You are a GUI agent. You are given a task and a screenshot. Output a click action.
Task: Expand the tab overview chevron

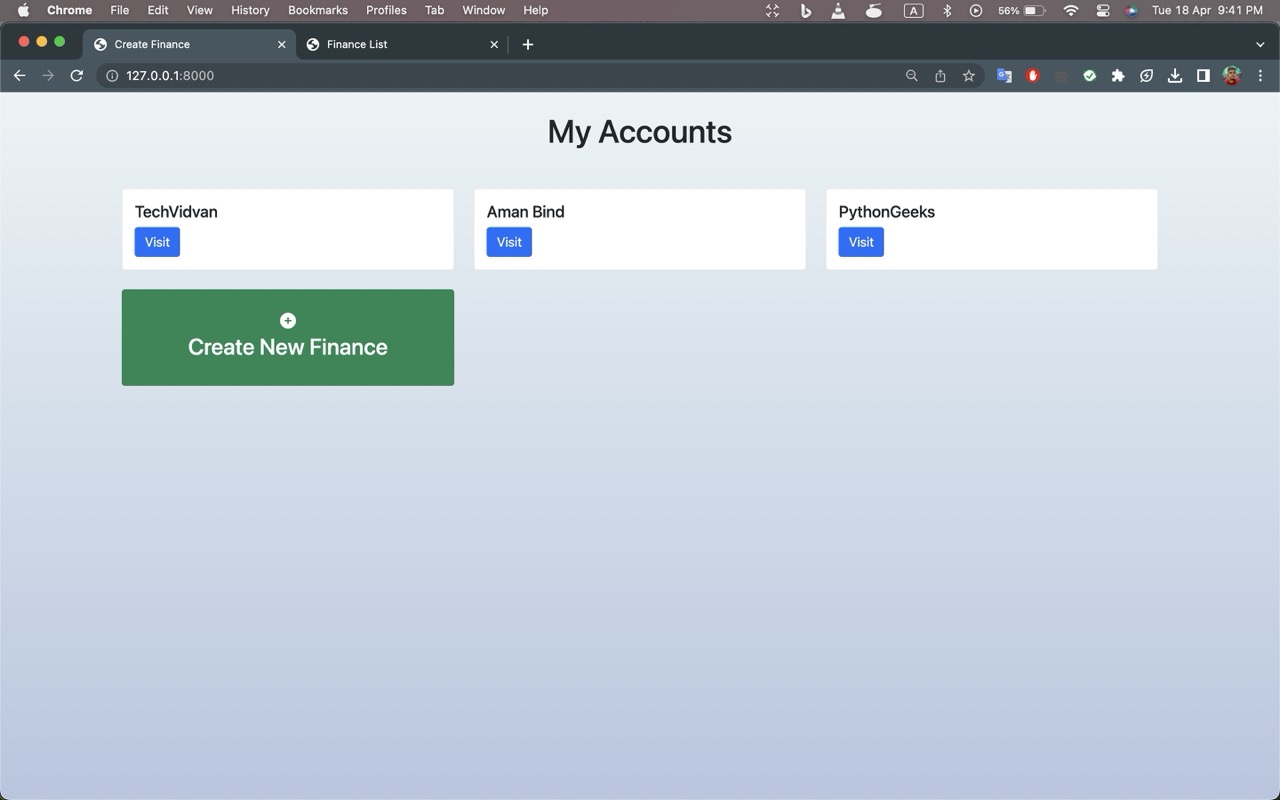1260,44
